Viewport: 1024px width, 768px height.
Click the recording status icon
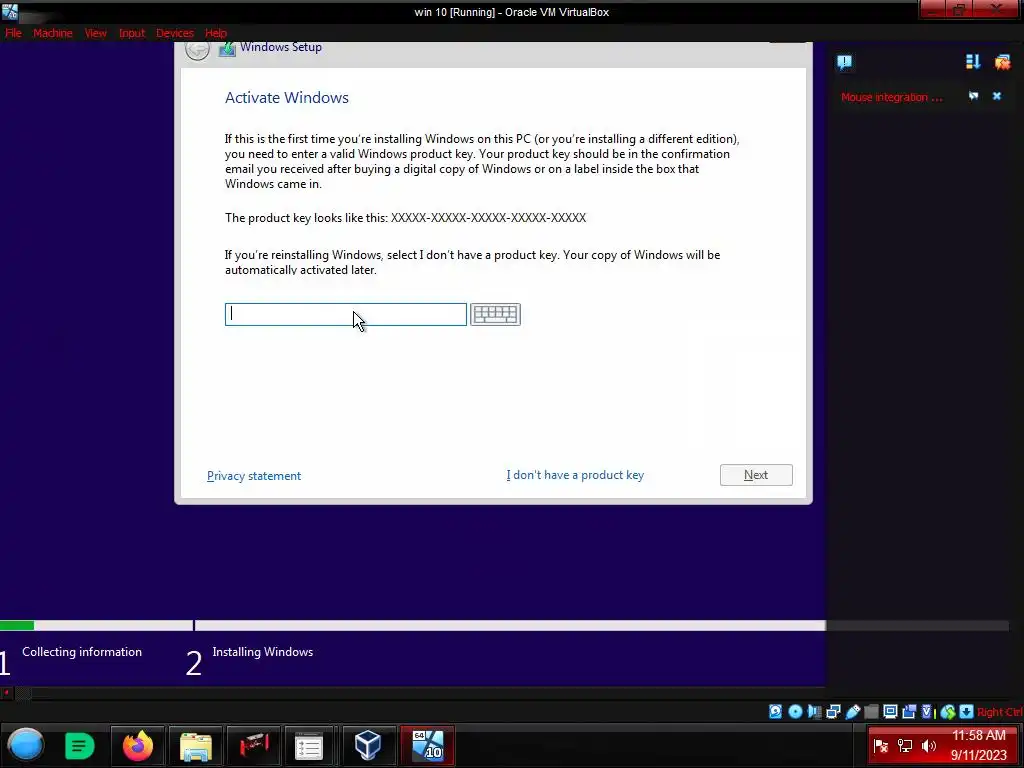pyautogui.click(x=909, y=712)
